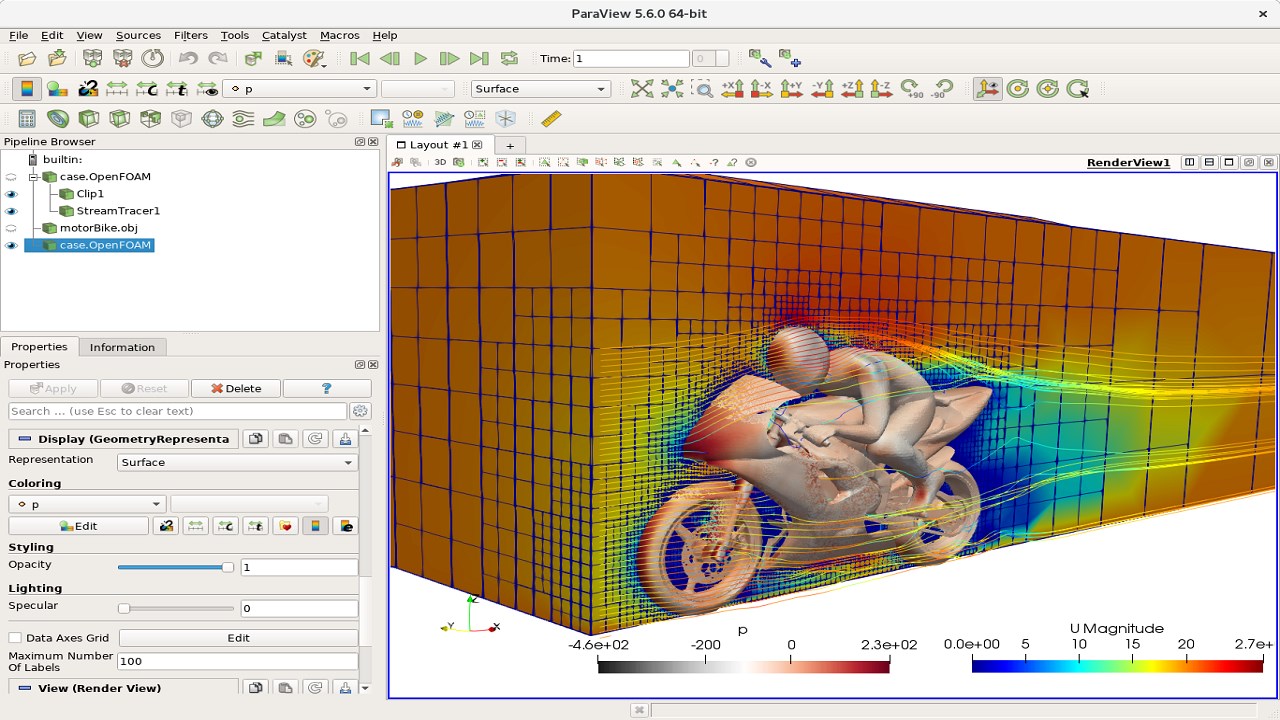Viewport: 1280px width, 720px height.
Task: Apply the Contour filter
Action: (x=58, y=119)
